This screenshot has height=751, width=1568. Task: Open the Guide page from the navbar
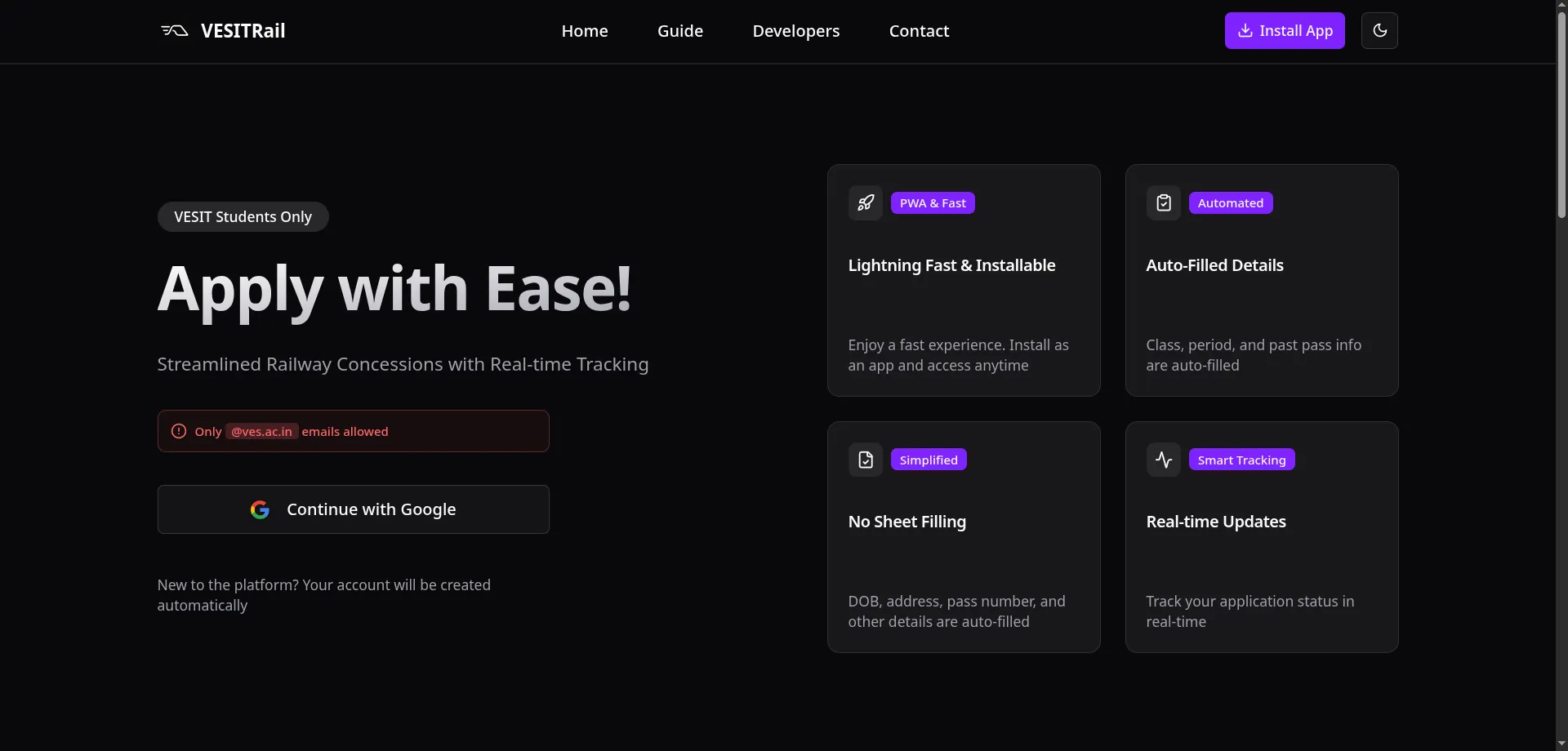pyautogui.click(x=680, y=30)
